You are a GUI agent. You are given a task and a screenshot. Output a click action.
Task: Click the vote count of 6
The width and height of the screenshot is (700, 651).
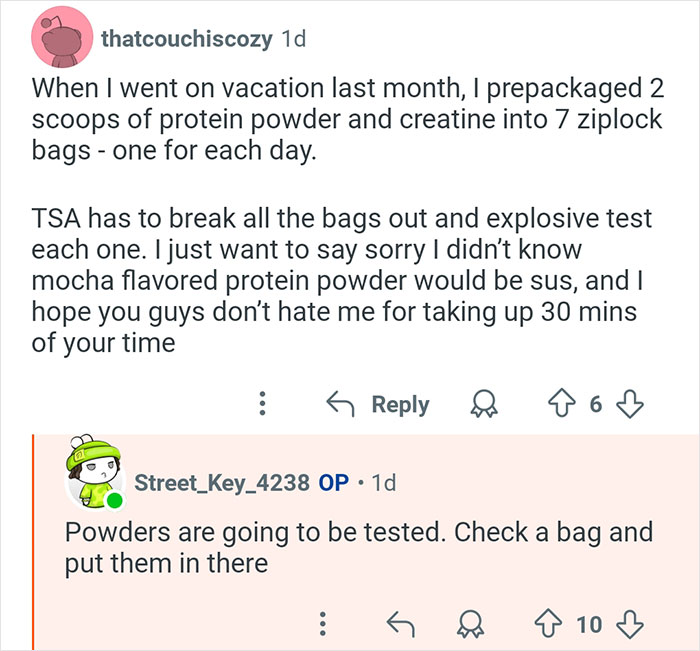596,405
